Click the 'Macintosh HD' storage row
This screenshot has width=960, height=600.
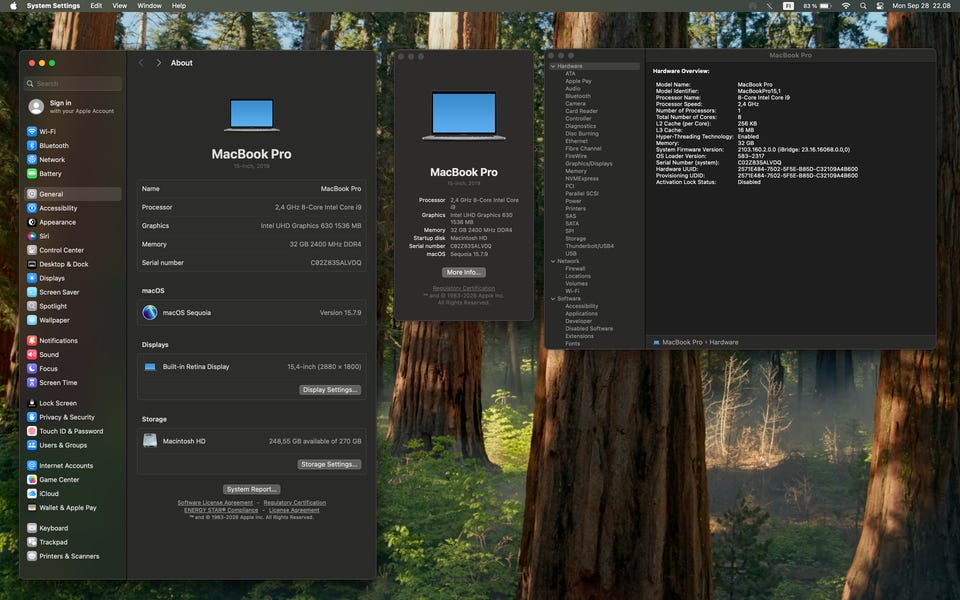click(x=252, y=441)
